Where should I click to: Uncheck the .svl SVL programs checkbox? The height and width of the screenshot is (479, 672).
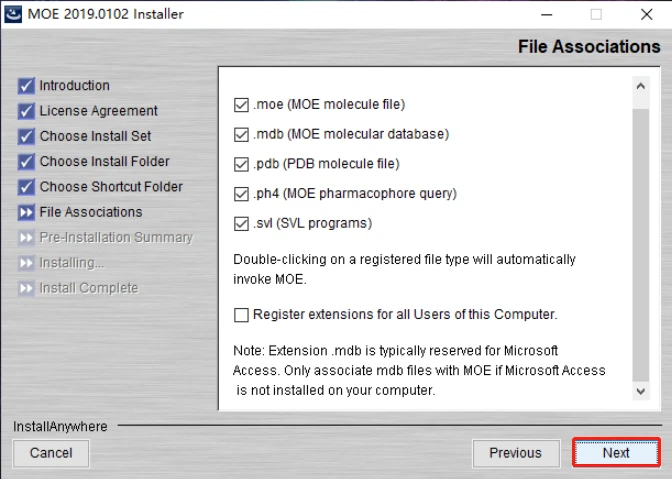pyautogui.click(x=240, y=224)
